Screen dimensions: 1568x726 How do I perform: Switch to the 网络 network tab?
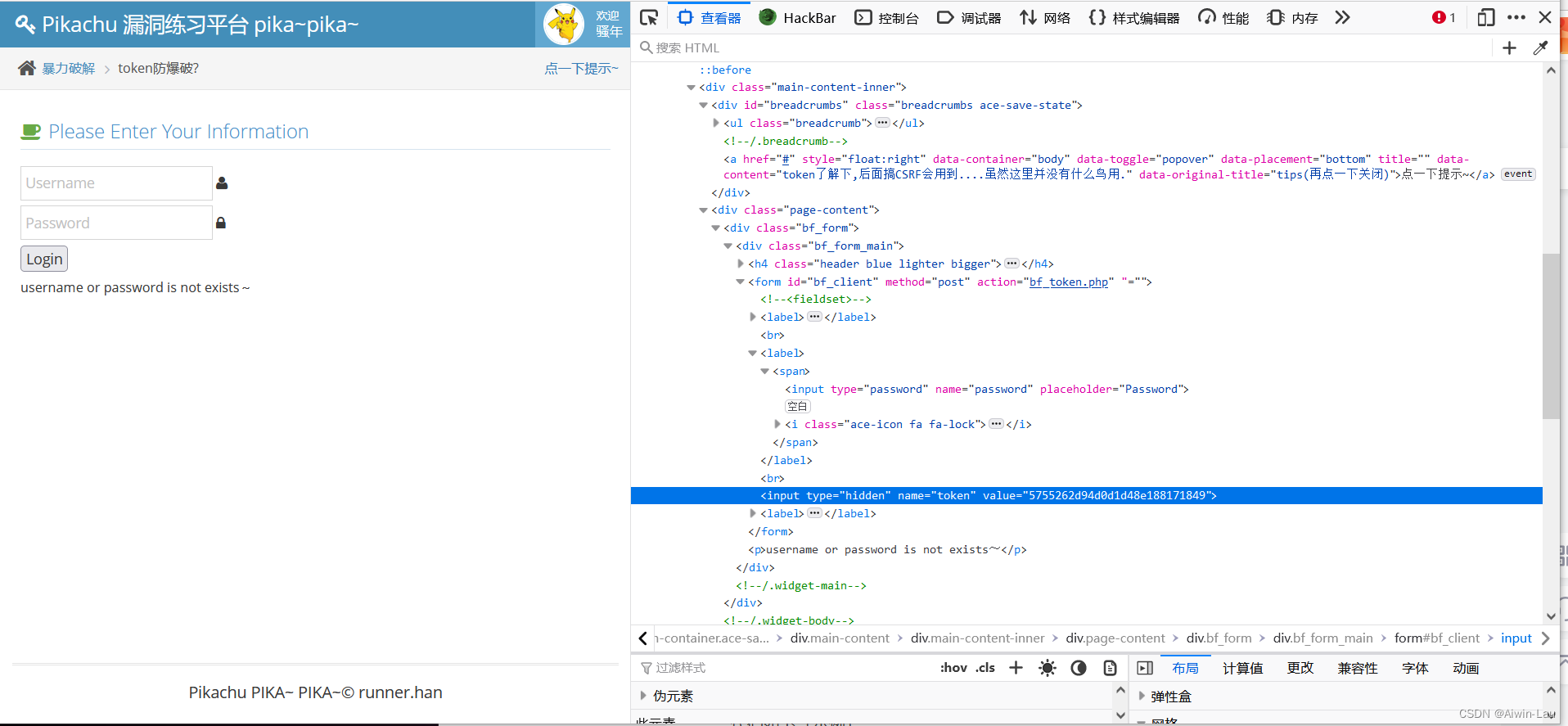coord(1045,17)
